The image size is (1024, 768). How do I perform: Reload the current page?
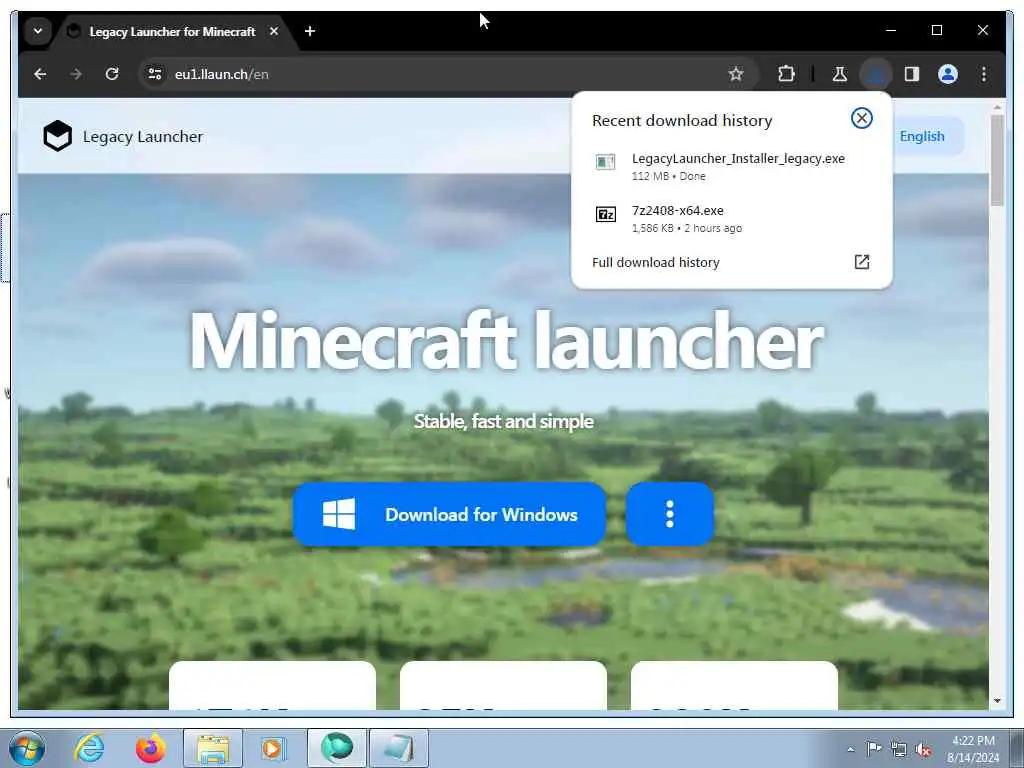click(x=112, y=74)
